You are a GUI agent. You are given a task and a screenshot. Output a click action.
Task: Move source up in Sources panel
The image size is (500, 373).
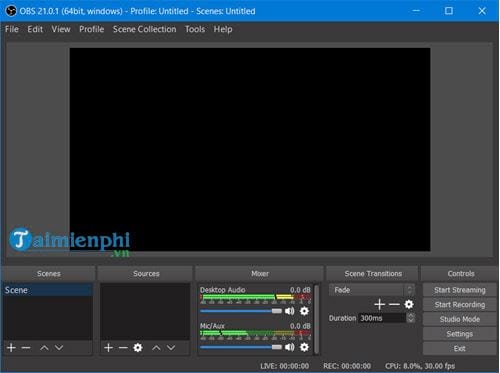[x=156, y=348]
